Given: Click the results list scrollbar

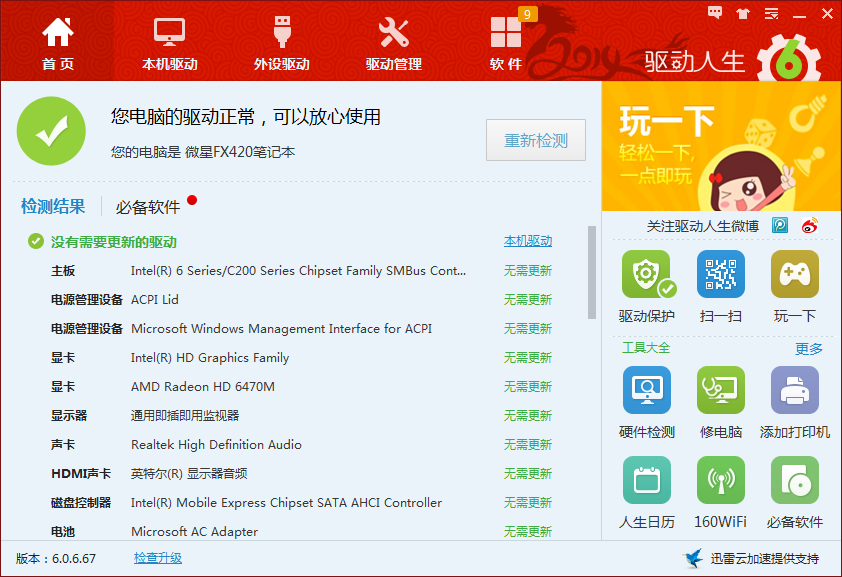Looking at the screenshot, I should tap(592, 272).
